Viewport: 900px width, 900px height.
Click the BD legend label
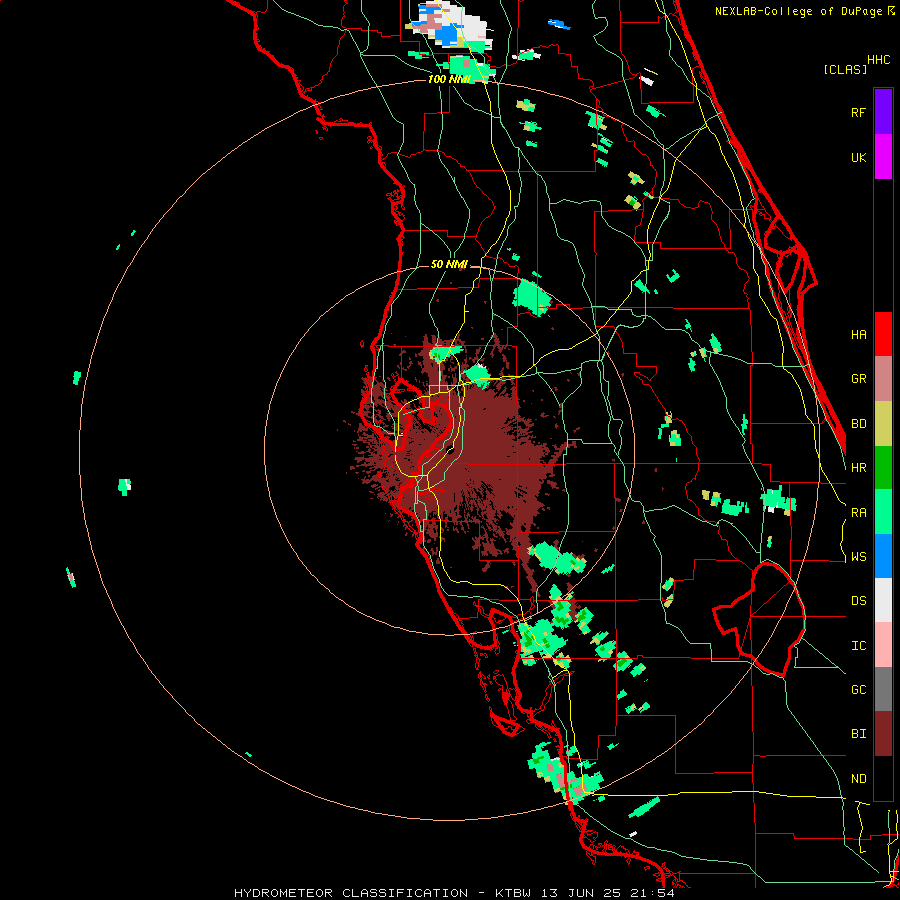(x=858, y=424)
